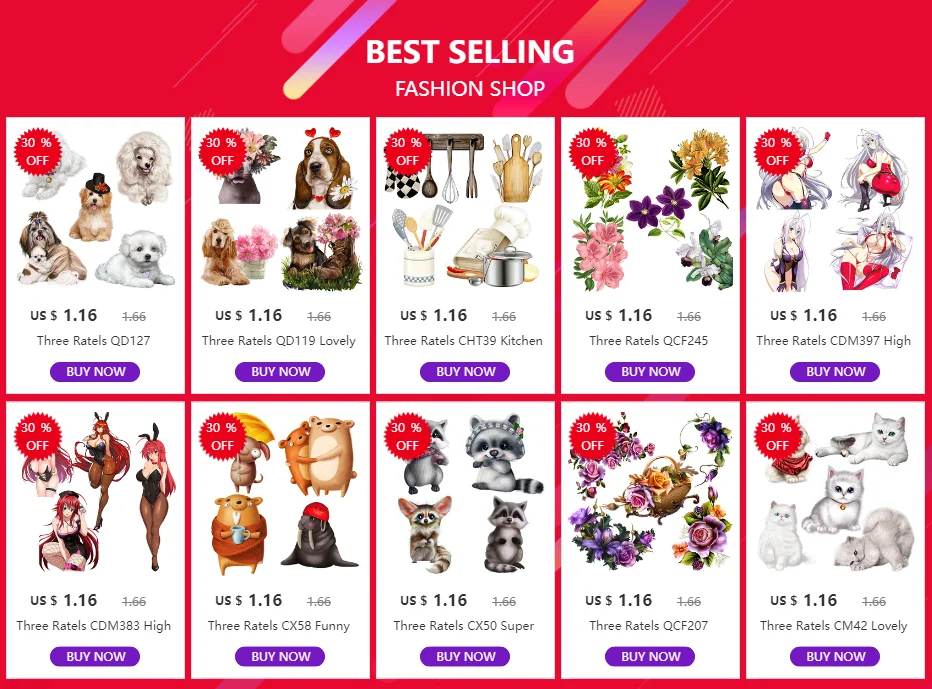Open the Three Ratels CHT39 Kitchen title link
Viewport: 932px width, 689px height.
(464, 341)
